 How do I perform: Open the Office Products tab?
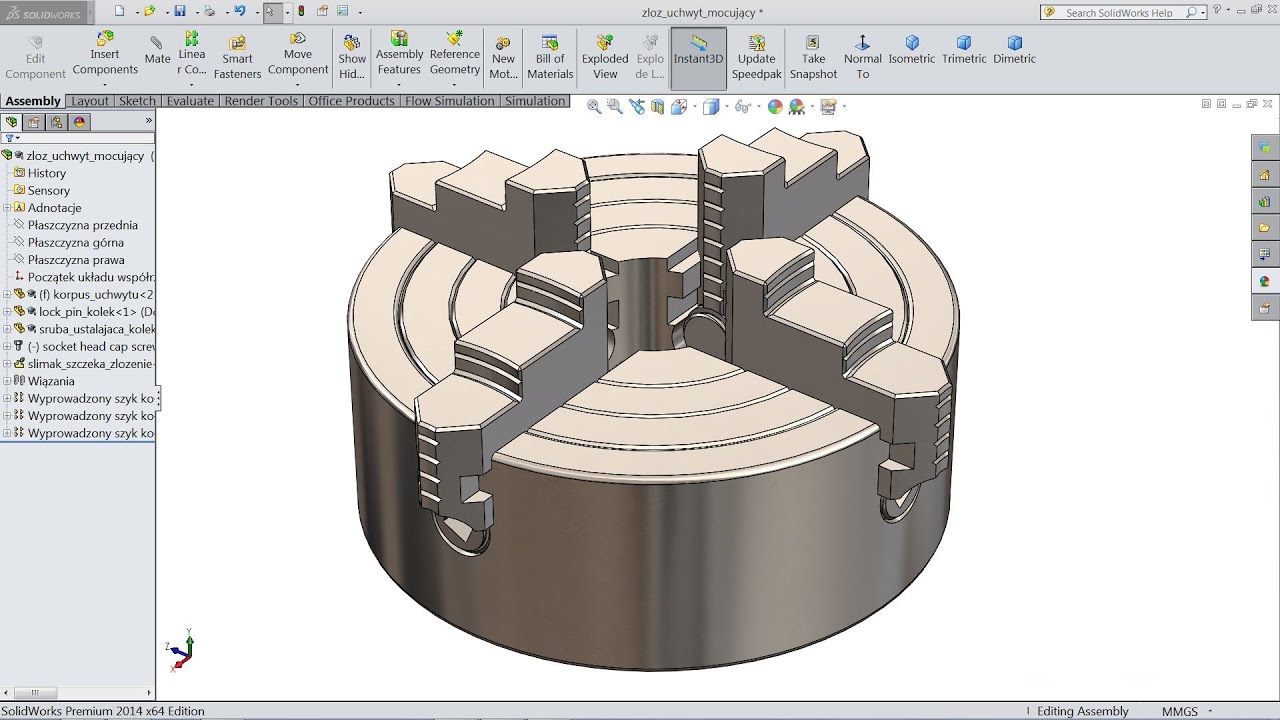pyautogui.click(x=351, y=101)
